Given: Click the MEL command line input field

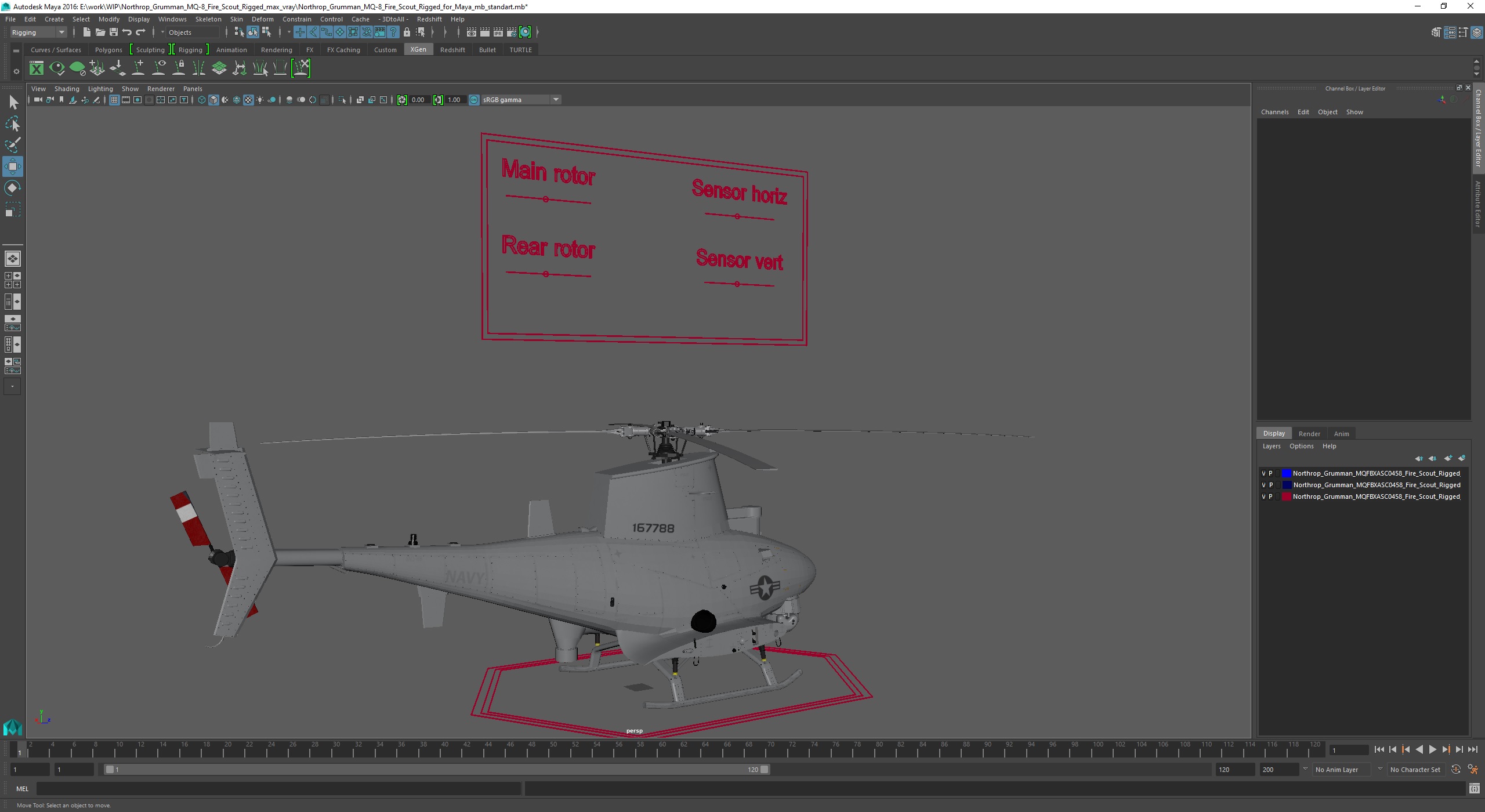Looking at the screenshot, I should [x=278, y=788].
